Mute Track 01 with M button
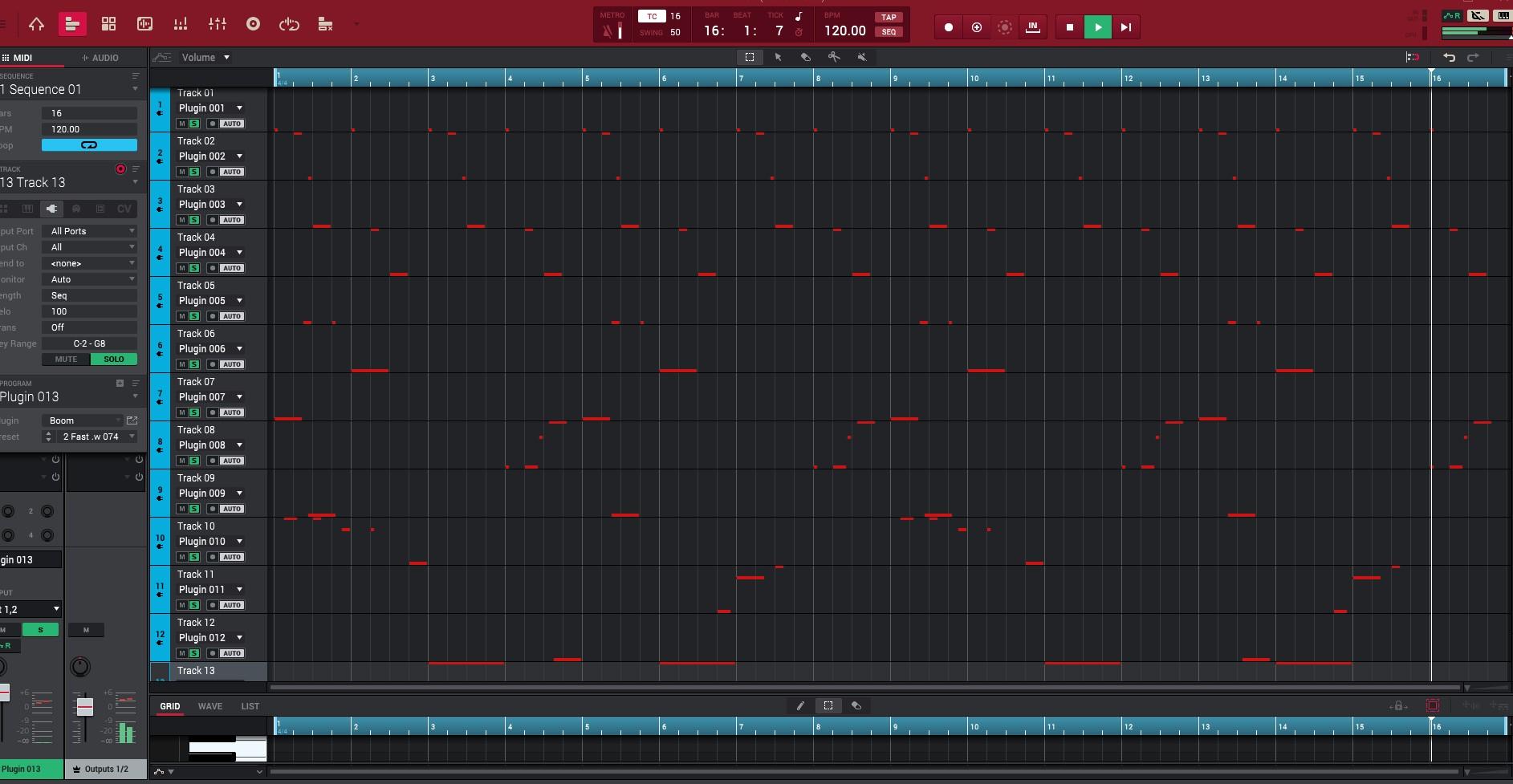 tap(182, 124)
